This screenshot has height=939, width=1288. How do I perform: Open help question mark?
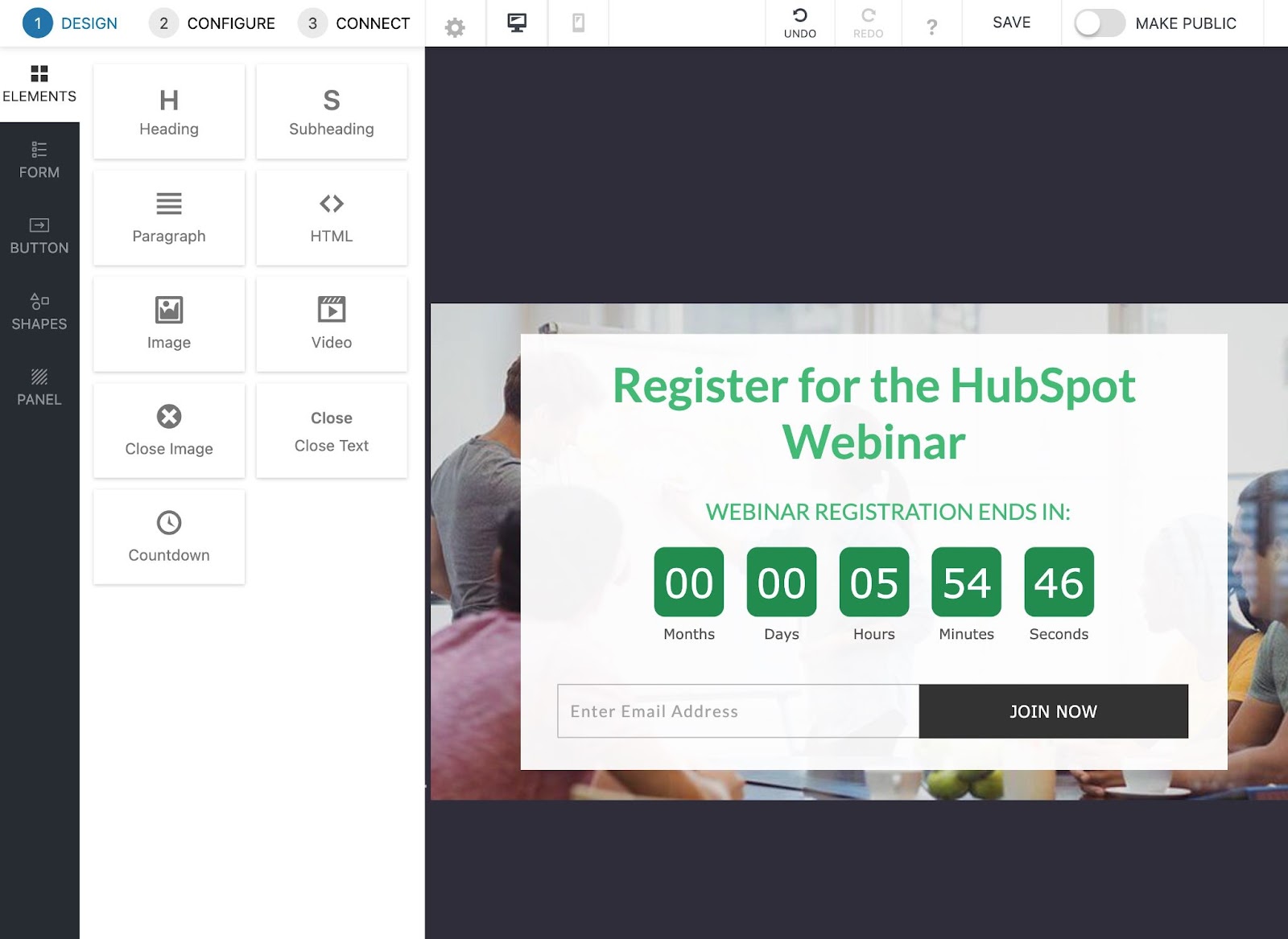click(x=931, y=27)
